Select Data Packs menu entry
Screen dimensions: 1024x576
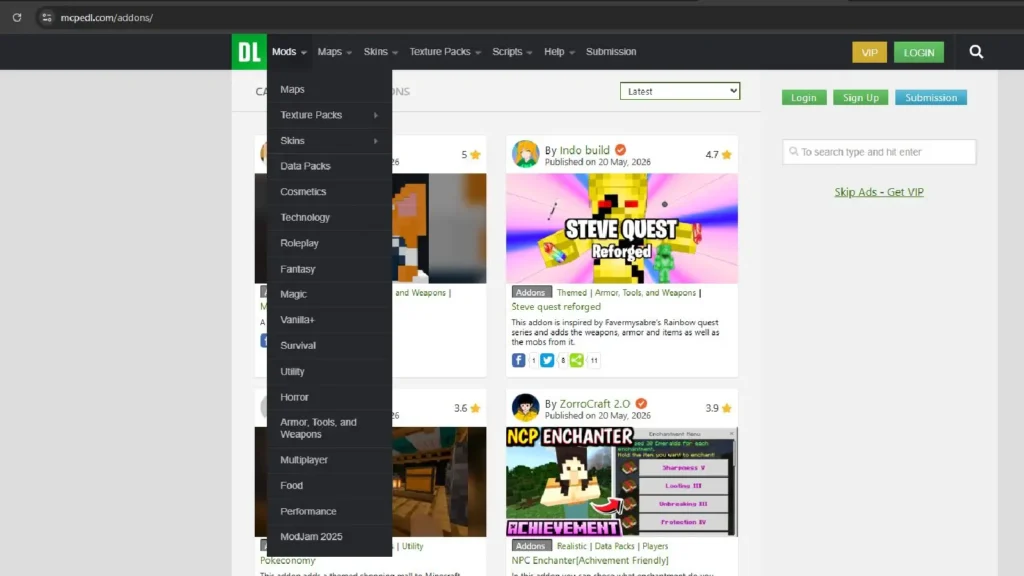pyautogui.click(x=329, y=166)
